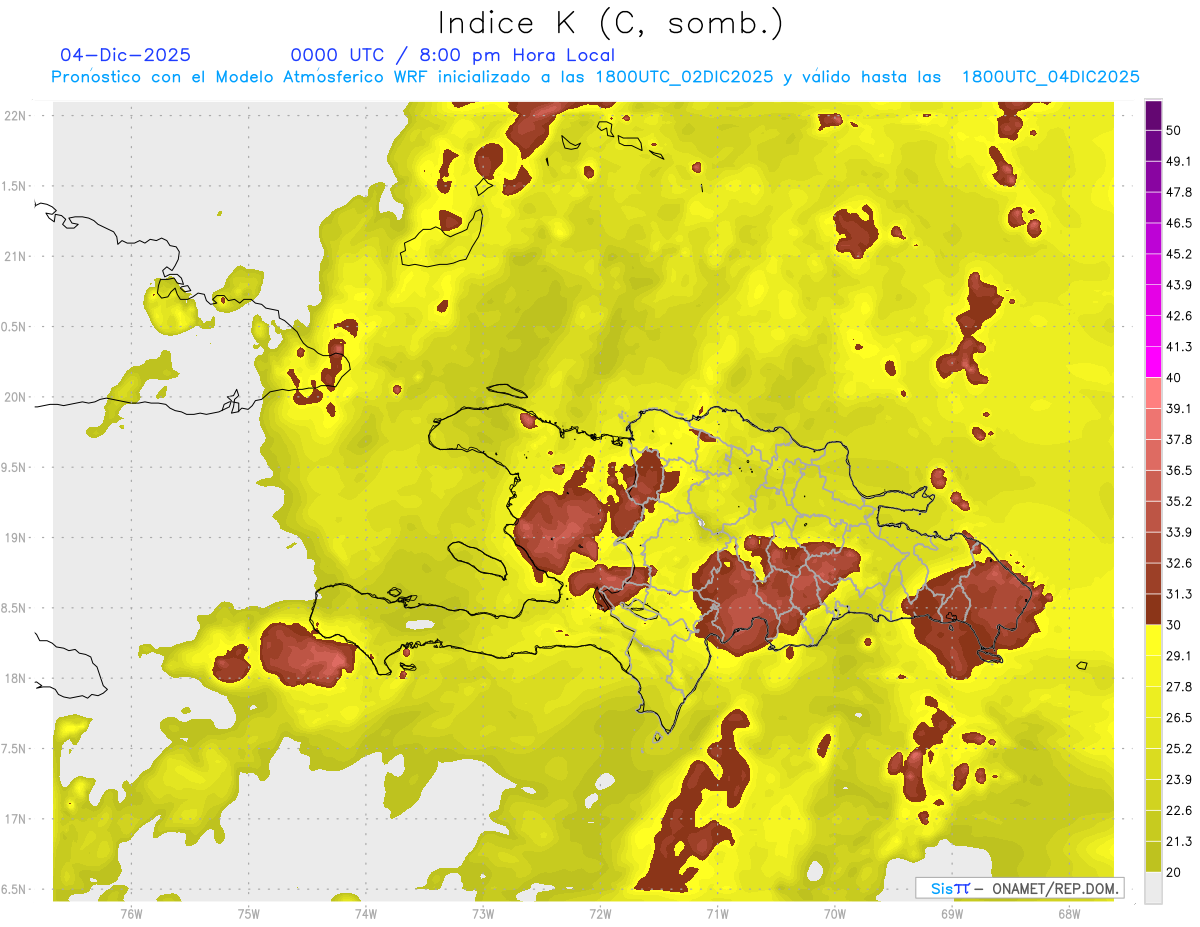Click the colorbar value '45.2'
The image size is (1200, 927).
pos(1178,254)
